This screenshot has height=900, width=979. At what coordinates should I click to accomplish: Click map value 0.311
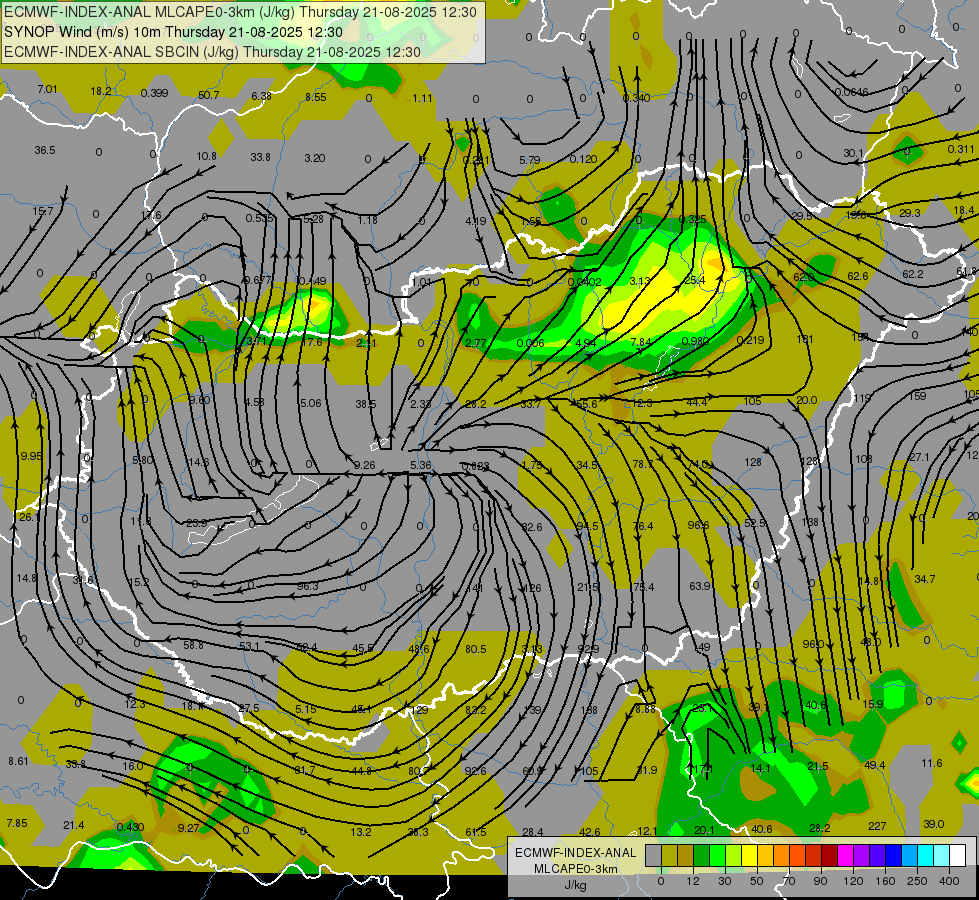click(x=961, y=149)
